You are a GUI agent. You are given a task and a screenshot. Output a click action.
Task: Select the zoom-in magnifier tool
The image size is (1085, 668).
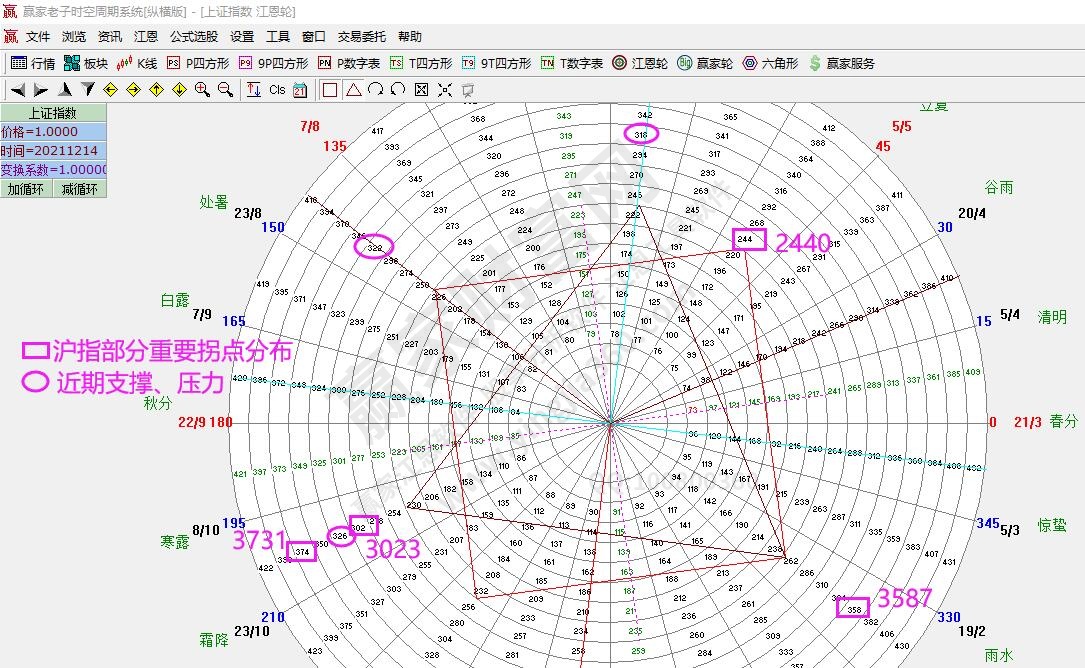point(199,89)
